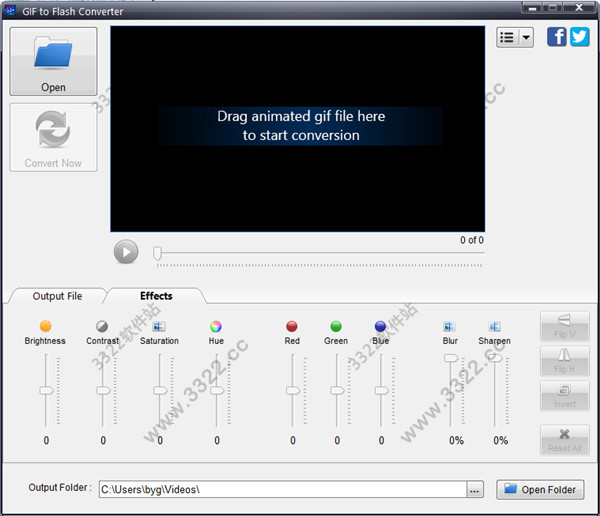Click the drag-and-drop preview area
Viewport: 600px width, 516px height.
298,129
